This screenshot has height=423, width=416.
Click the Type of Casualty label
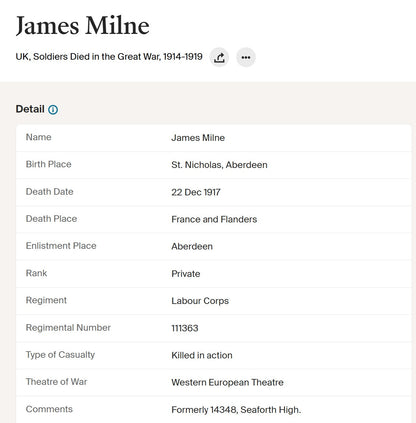[60, 355]
